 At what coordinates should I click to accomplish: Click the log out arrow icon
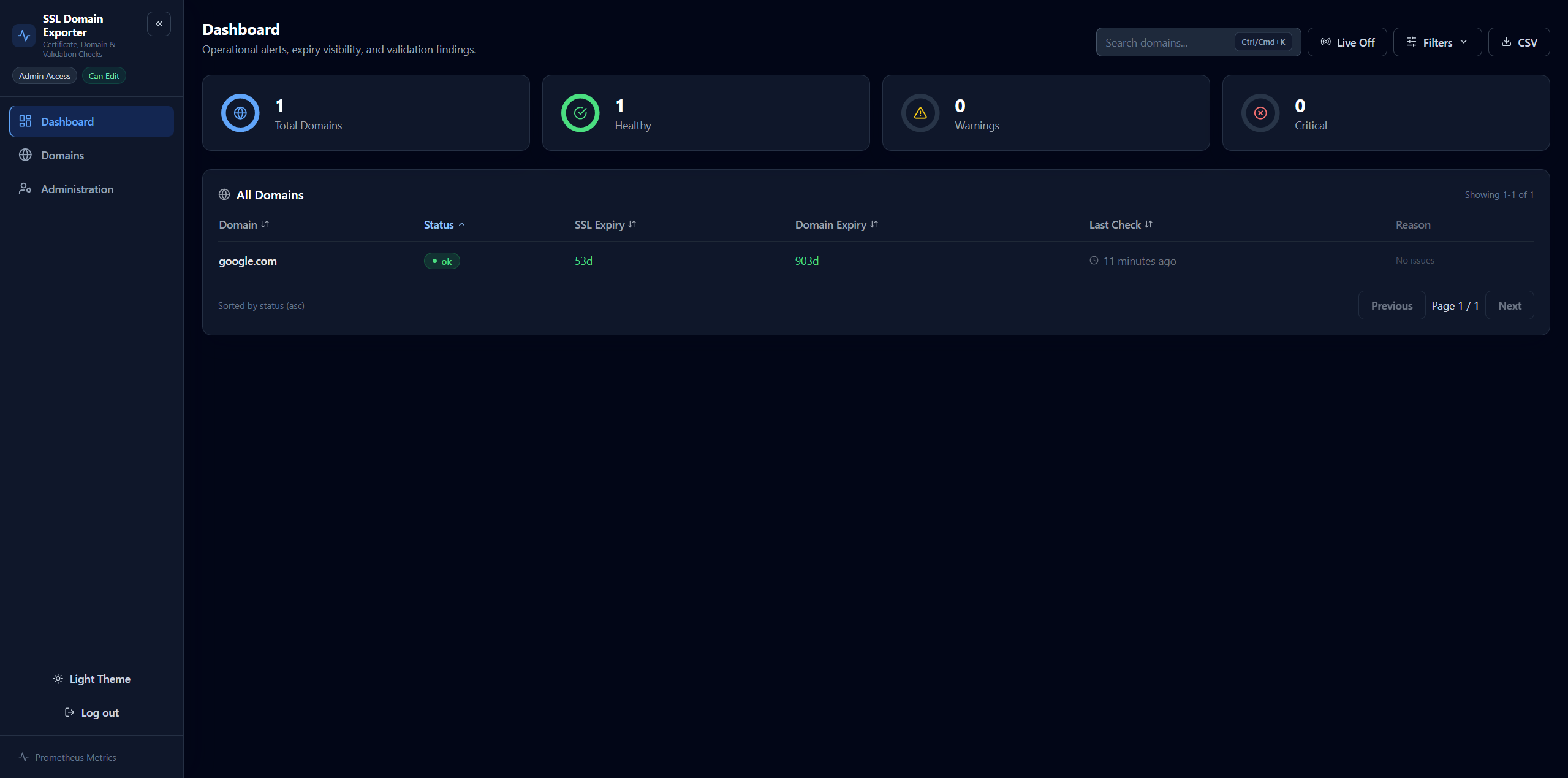click(x=70, y=712)
